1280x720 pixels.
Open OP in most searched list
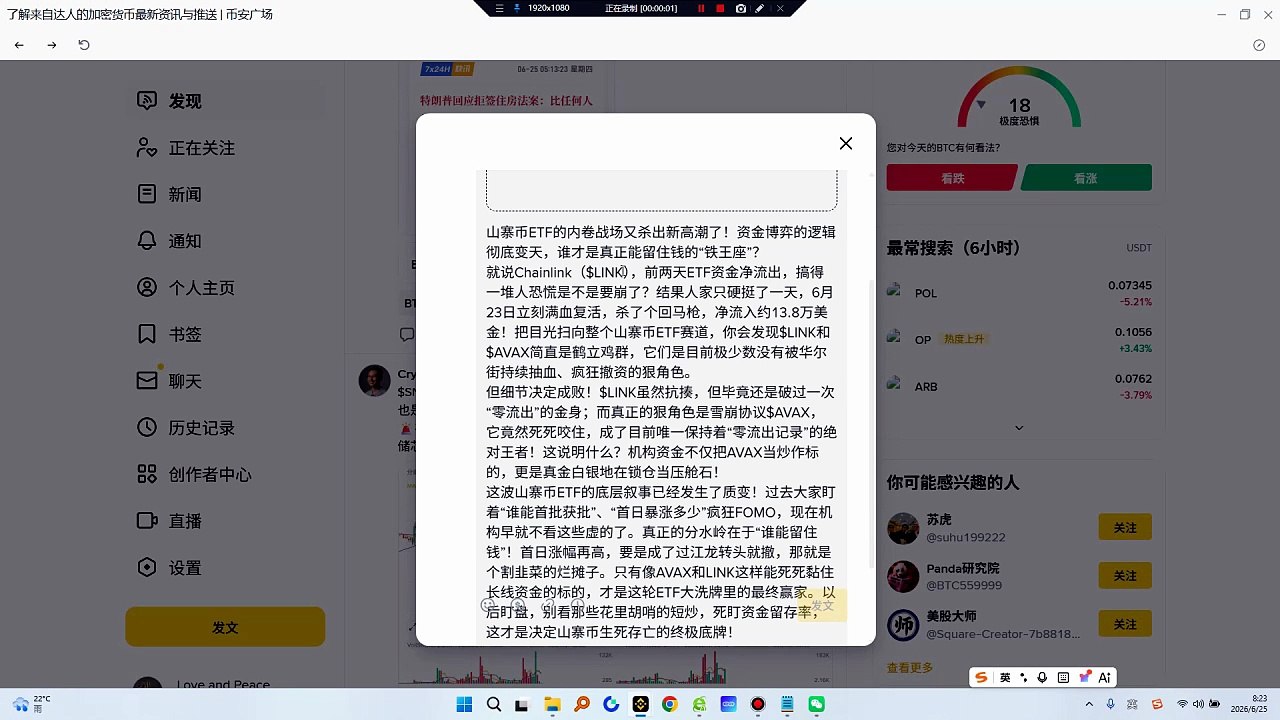[x=1019, y=340]
